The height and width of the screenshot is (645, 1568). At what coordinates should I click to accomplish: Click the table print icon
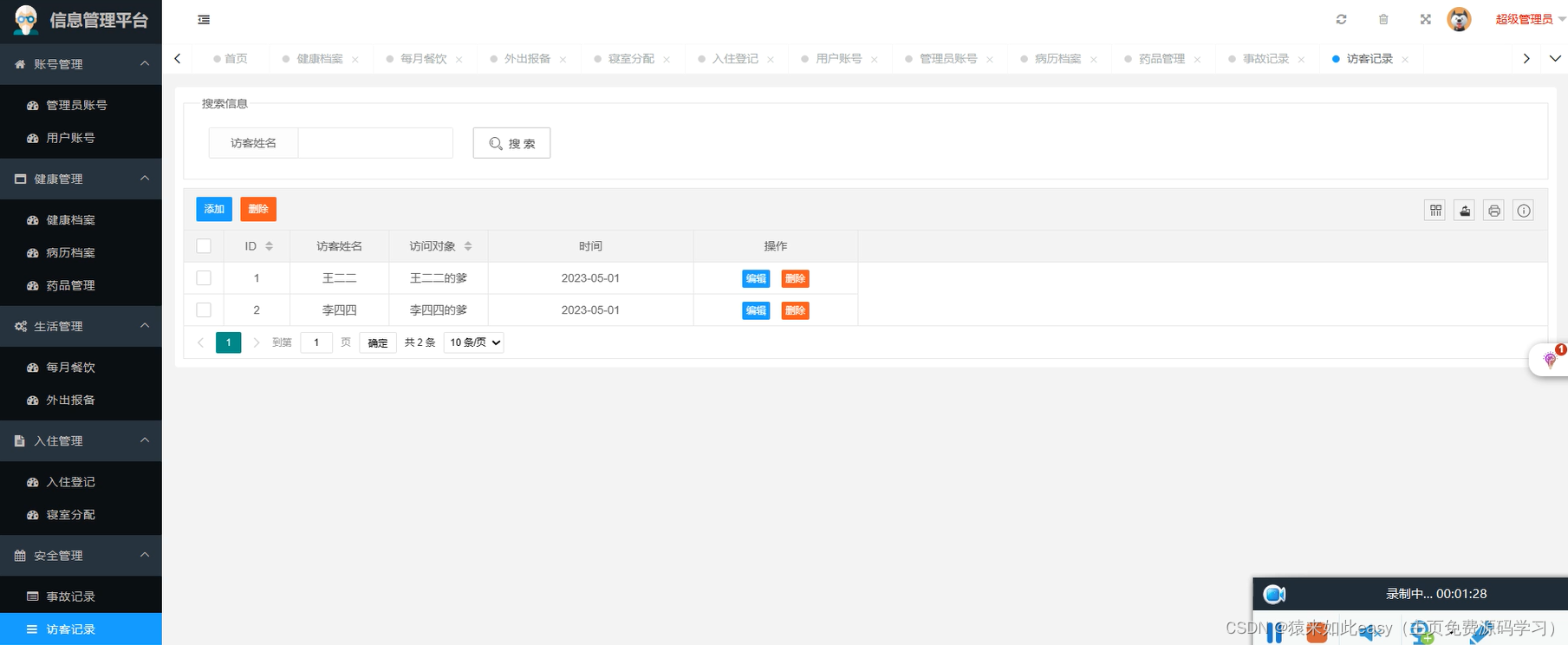pos(1493,211)
